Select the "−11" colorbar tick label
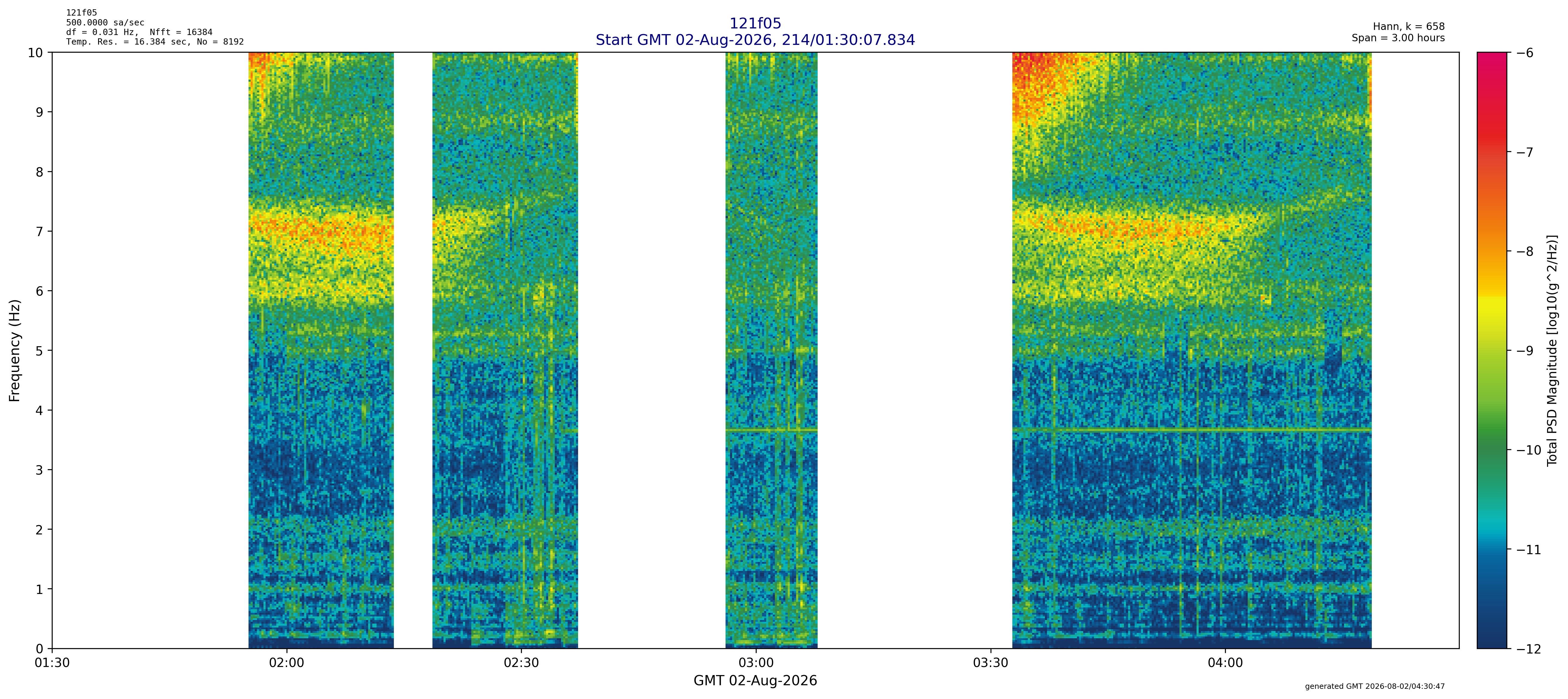This screenshot has width=1568, height=699. pos(1529,550)
